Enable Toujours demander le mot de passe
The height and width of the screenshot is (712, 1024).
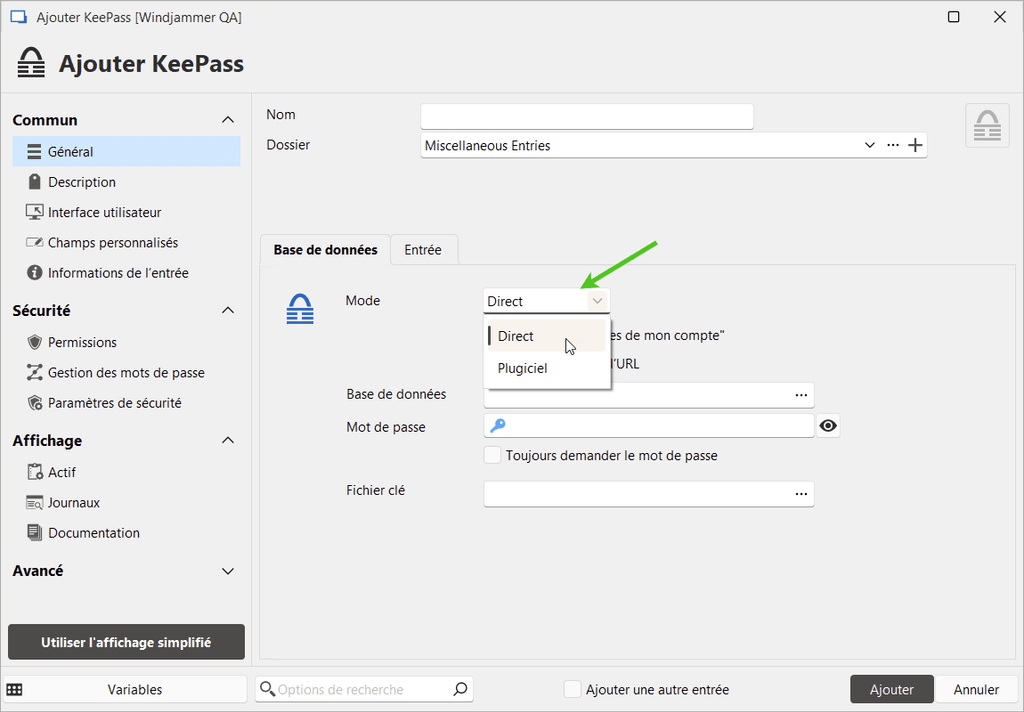point(492,455)
